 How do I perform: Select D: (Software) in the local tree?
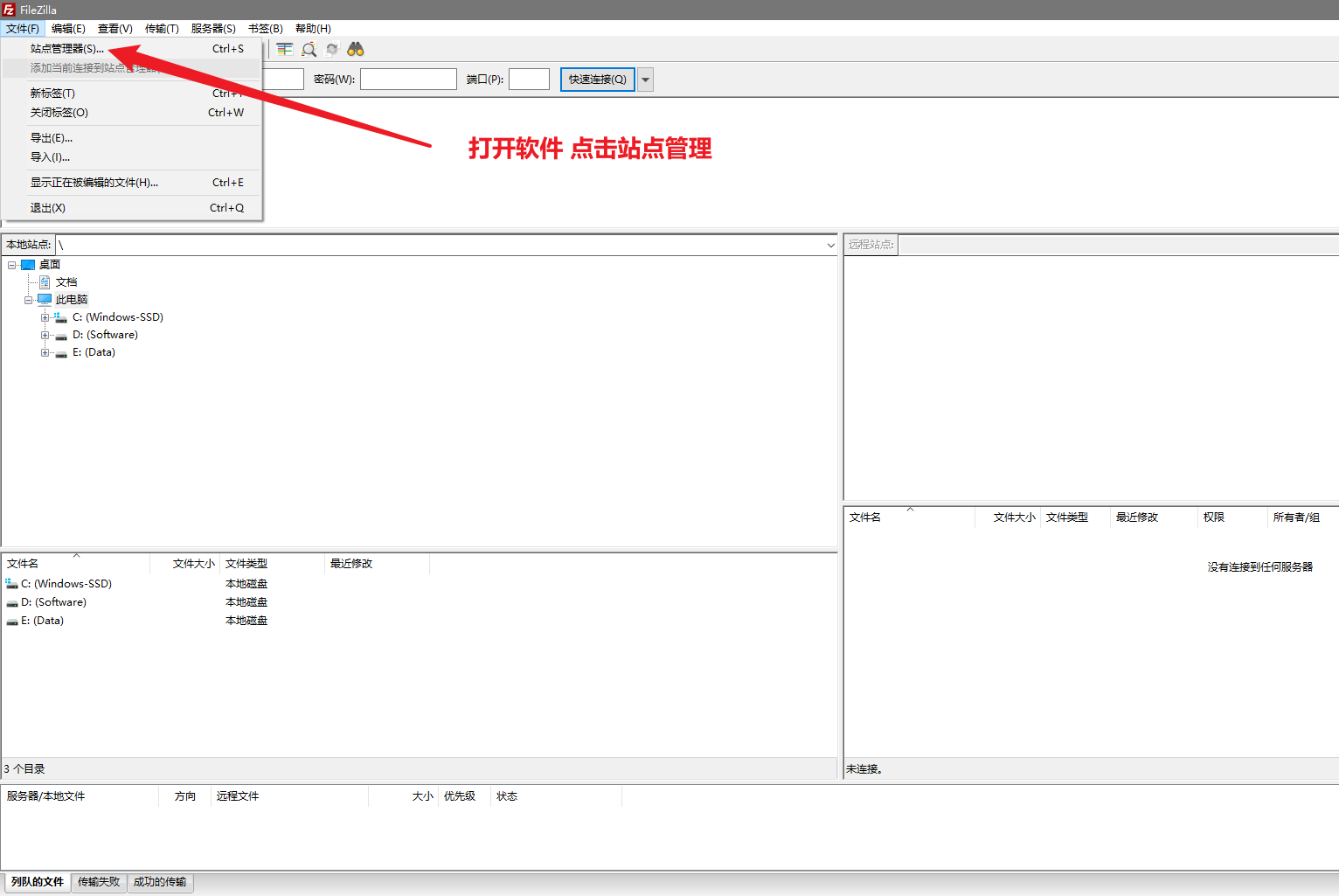click(105, 335)
